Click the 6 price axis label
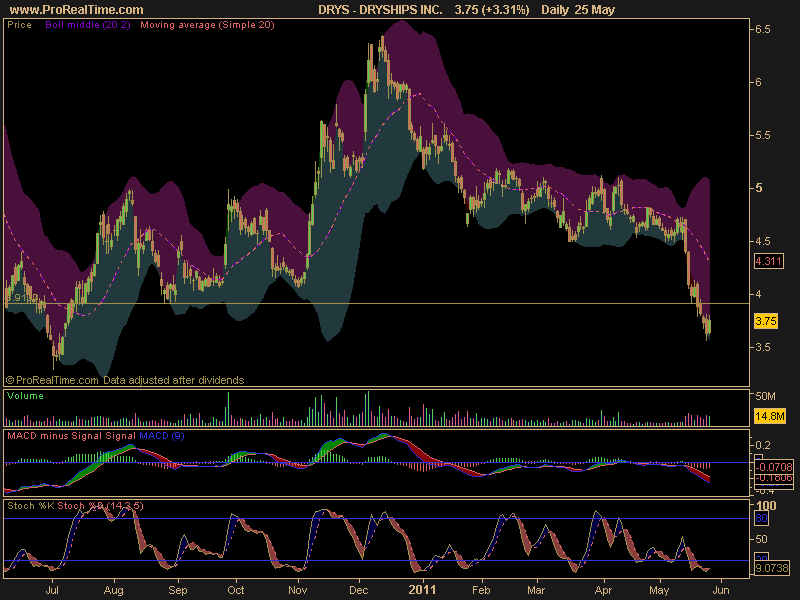 759,82
